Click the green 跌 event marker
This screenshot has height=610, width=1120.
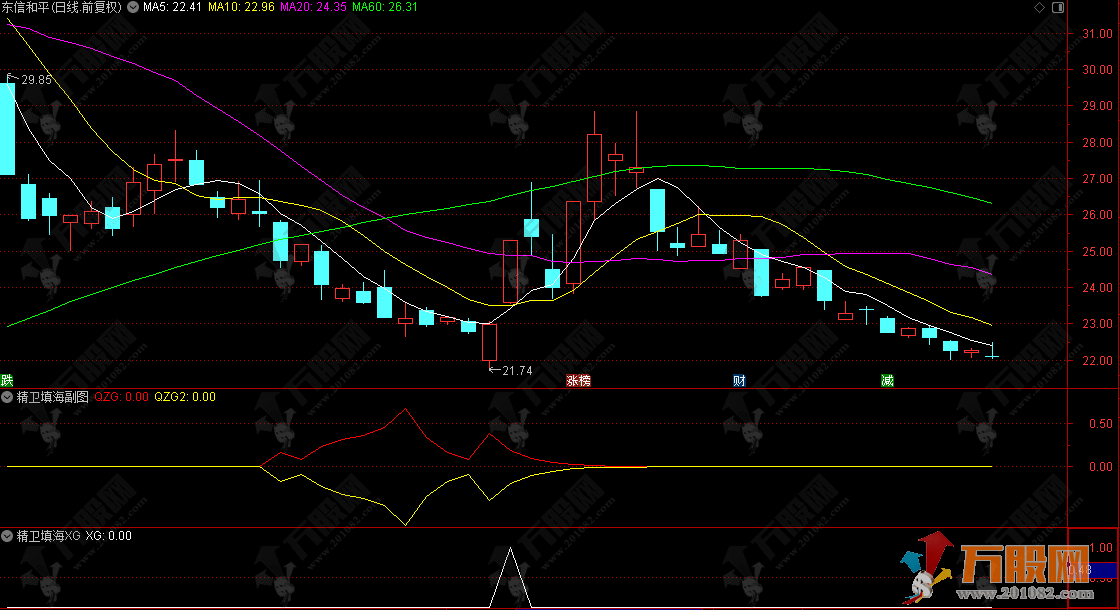pyautogui.click(x=7, y=380)
